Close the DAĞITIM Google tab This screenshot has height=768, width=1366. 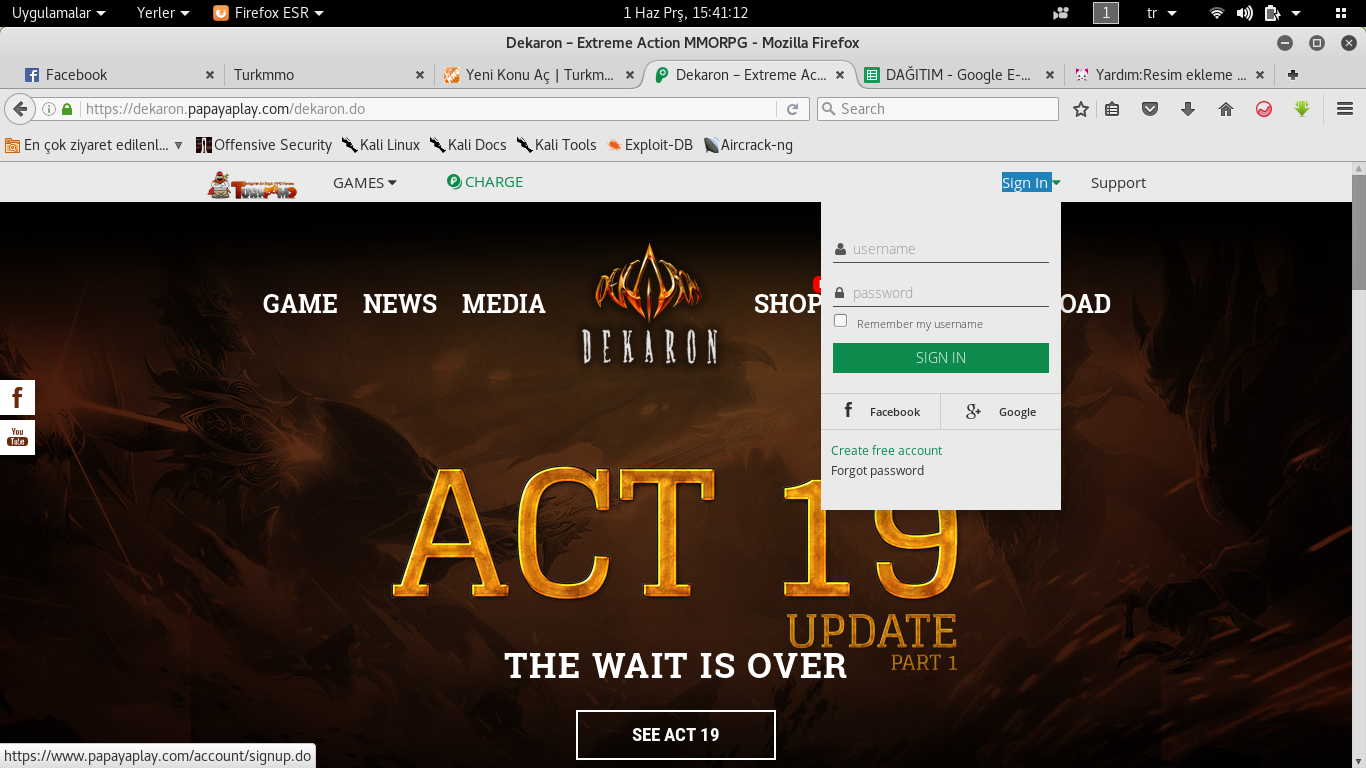tap(1050, 75)
